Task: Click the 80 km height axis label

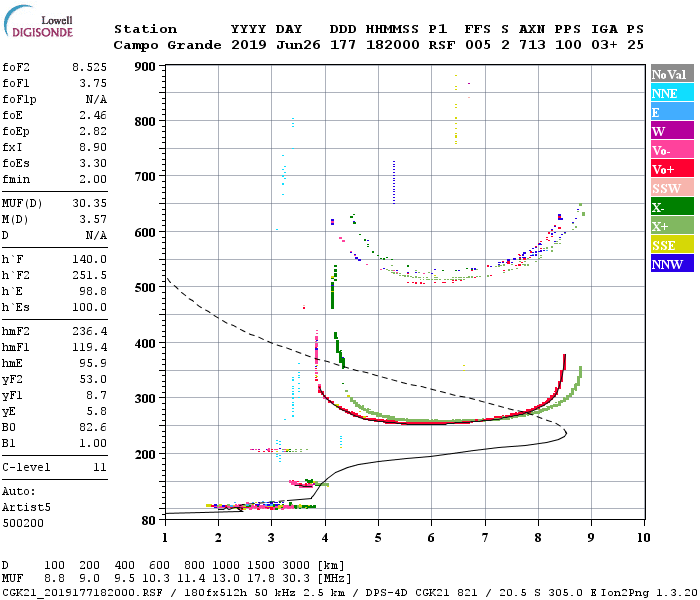Action: click(x=149, y=521)
